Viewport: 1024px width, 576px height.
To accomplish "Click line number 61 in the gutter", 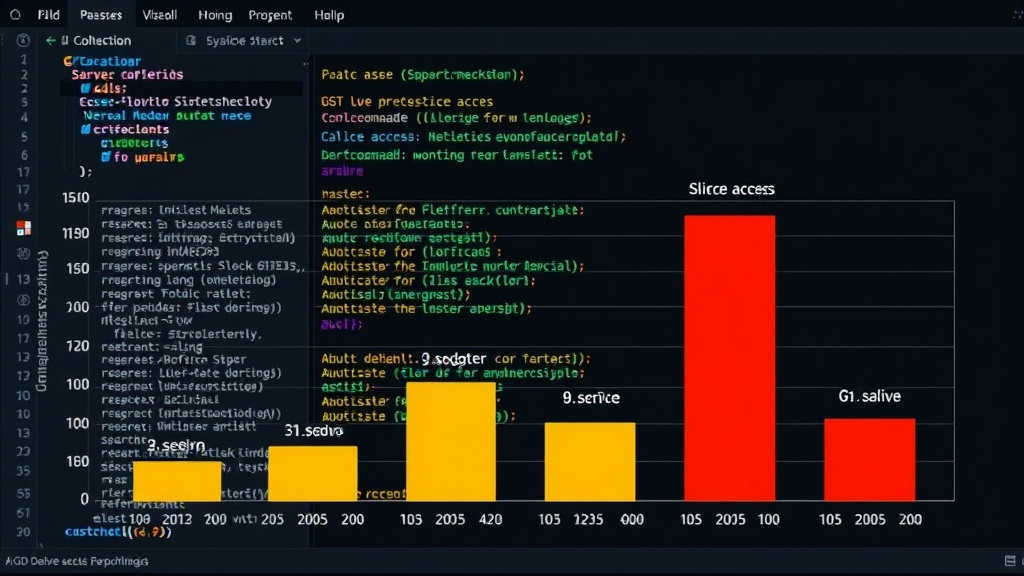I will (24, 513).
